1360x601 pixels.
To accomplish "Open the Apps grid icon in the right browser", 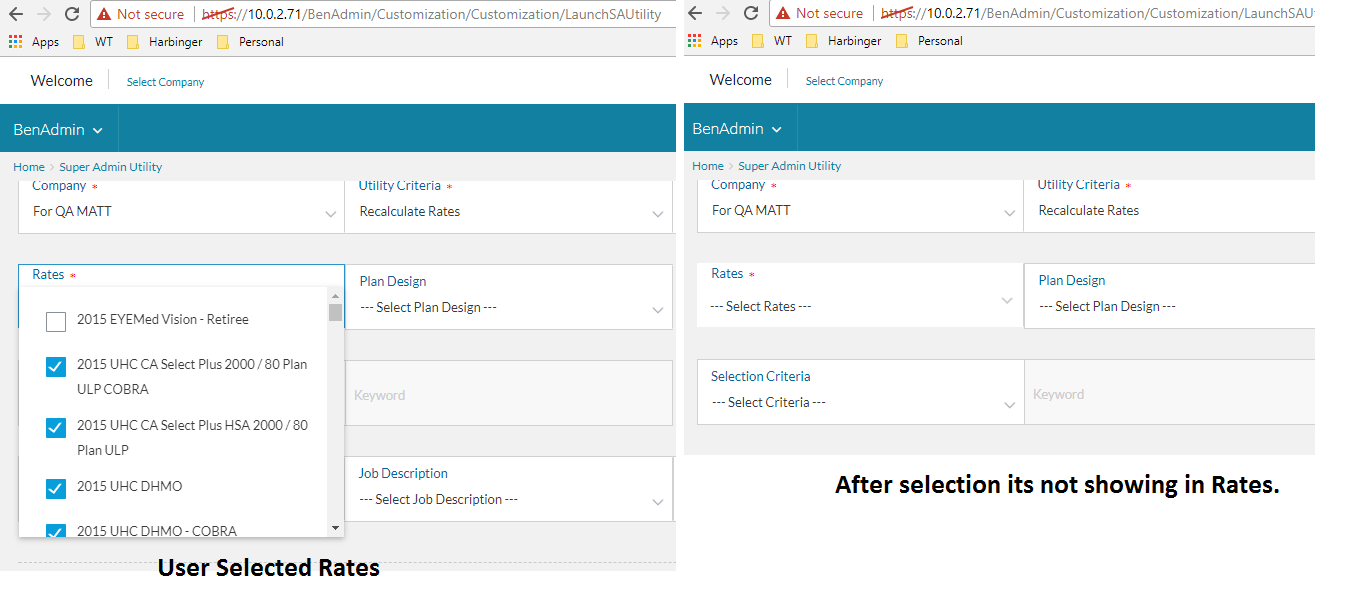I will coord(695,41).
